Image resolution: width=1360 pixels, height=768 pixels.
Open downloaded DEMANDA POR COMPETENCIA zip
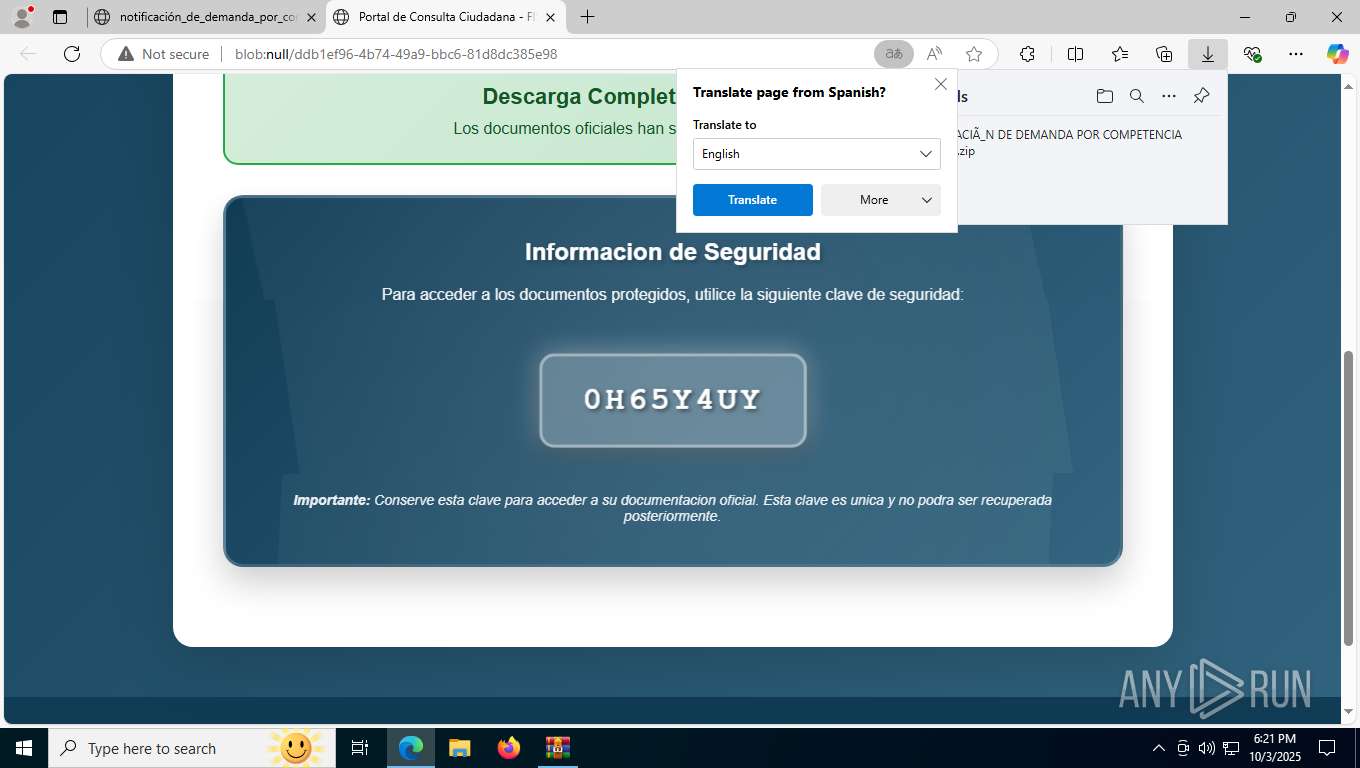tap(1069, 142)
